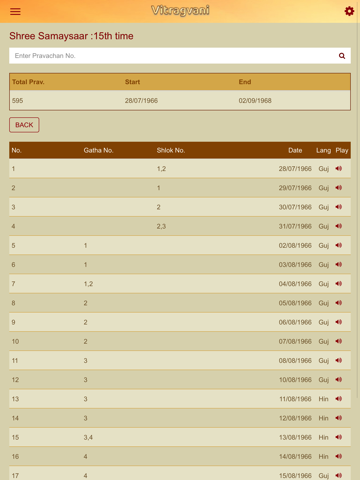
Task: Select the date 08/08/1966 in row 11
Action: 295,360
